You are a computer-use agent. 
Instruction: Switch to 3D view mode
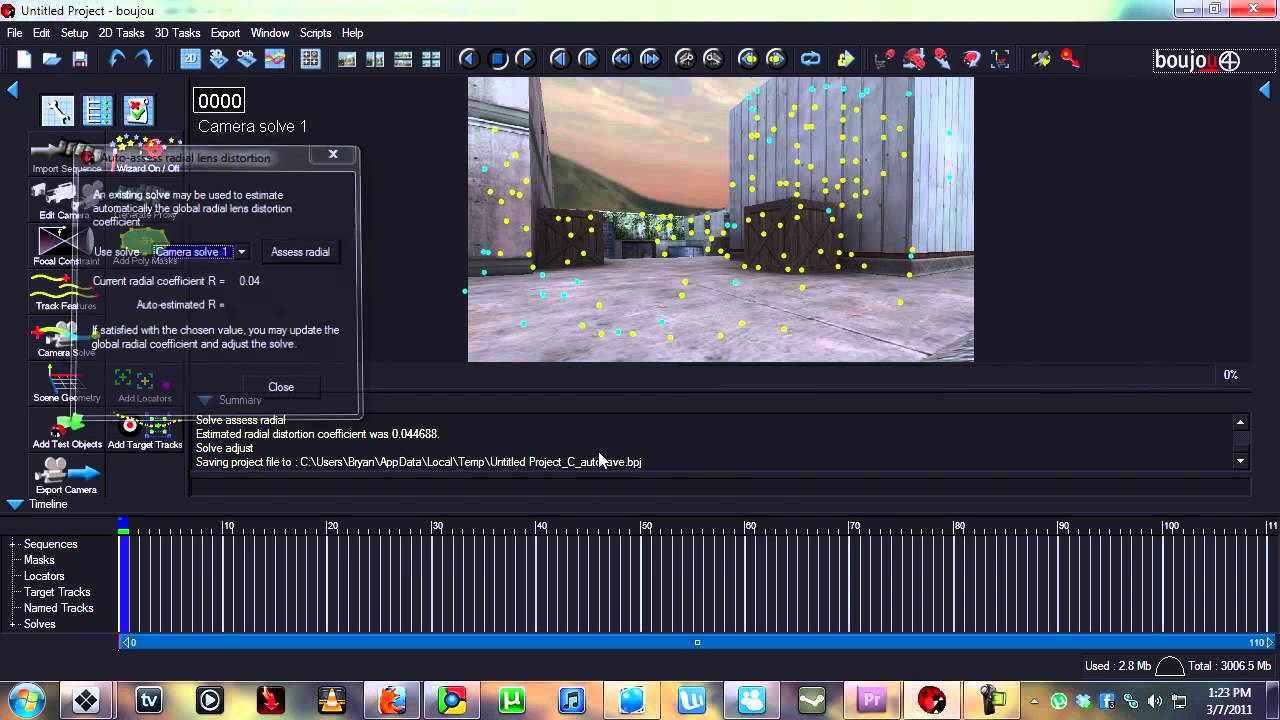[218, 60]
